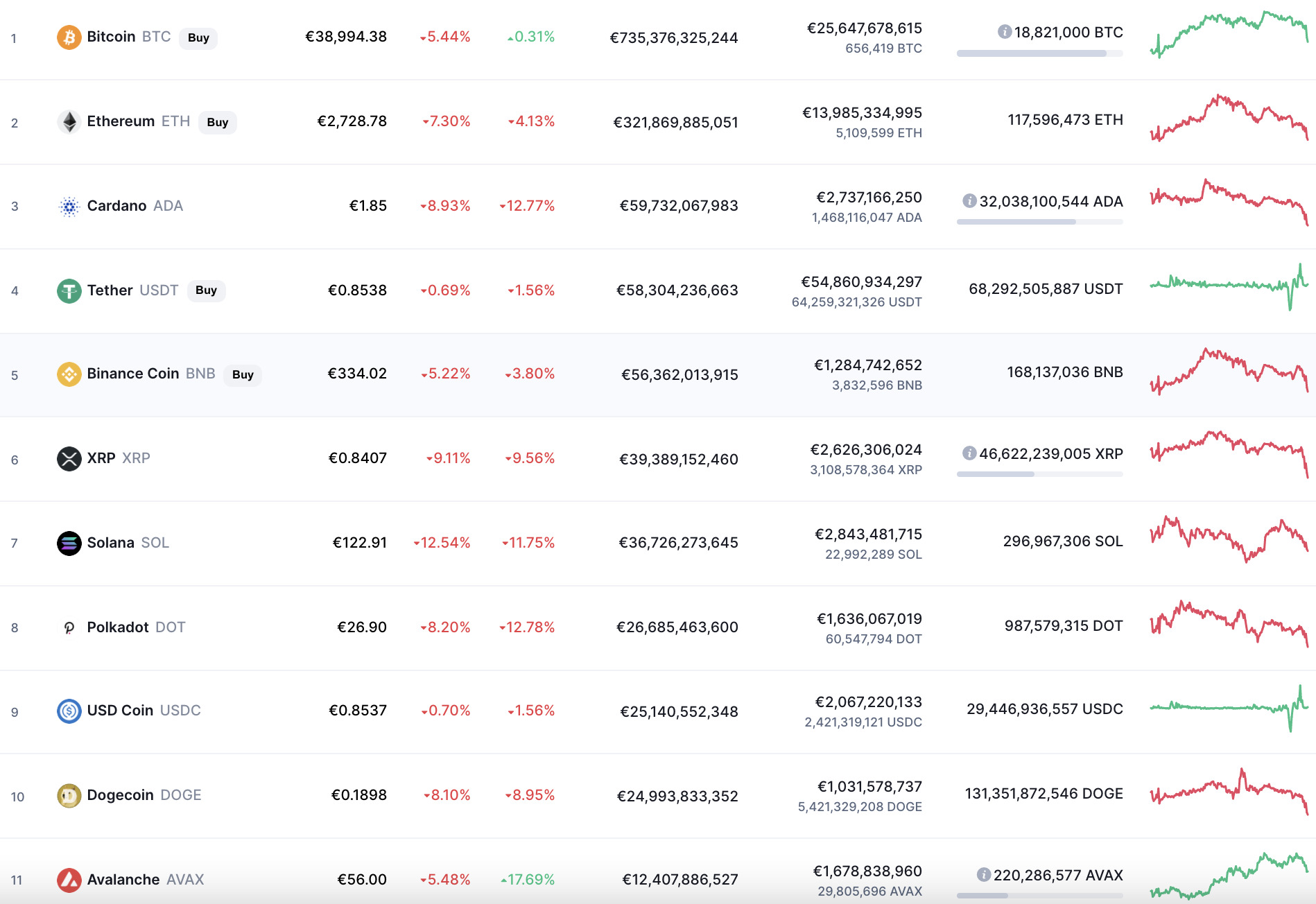Click Buy button next to Ethereum ETH
The width and height of the screenshot is (1316, 904).
tap(218, 123)
